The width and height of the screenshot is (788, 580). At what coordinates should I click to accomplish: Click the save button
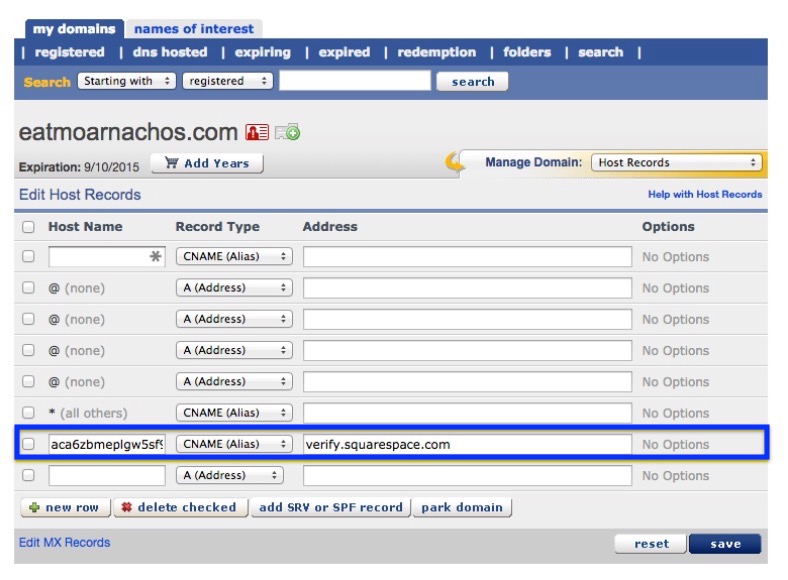[725, 544]
